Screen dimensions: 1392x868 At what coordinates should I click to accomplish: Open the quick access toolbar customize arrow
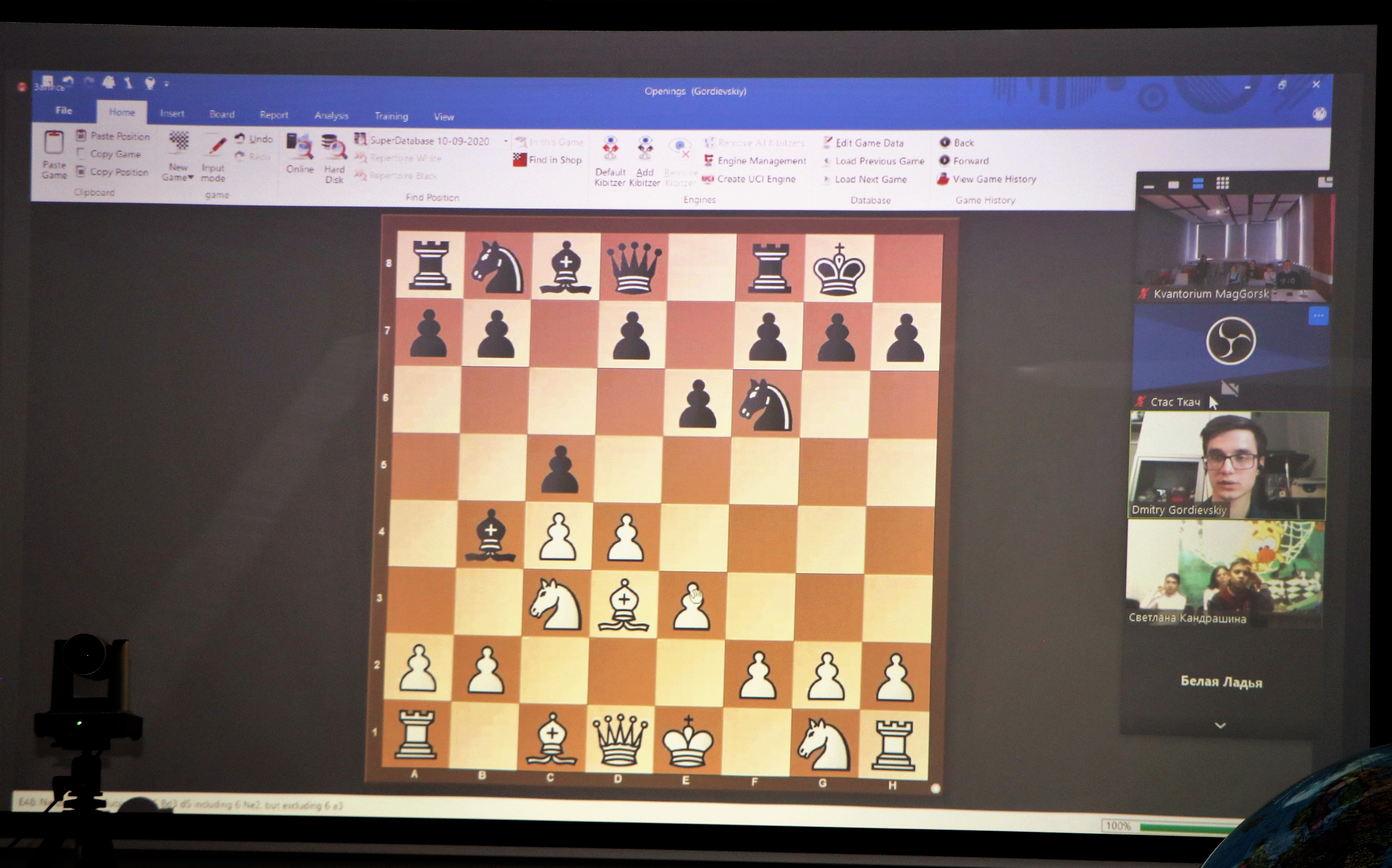pyautogui.click(x=167, y=84)
